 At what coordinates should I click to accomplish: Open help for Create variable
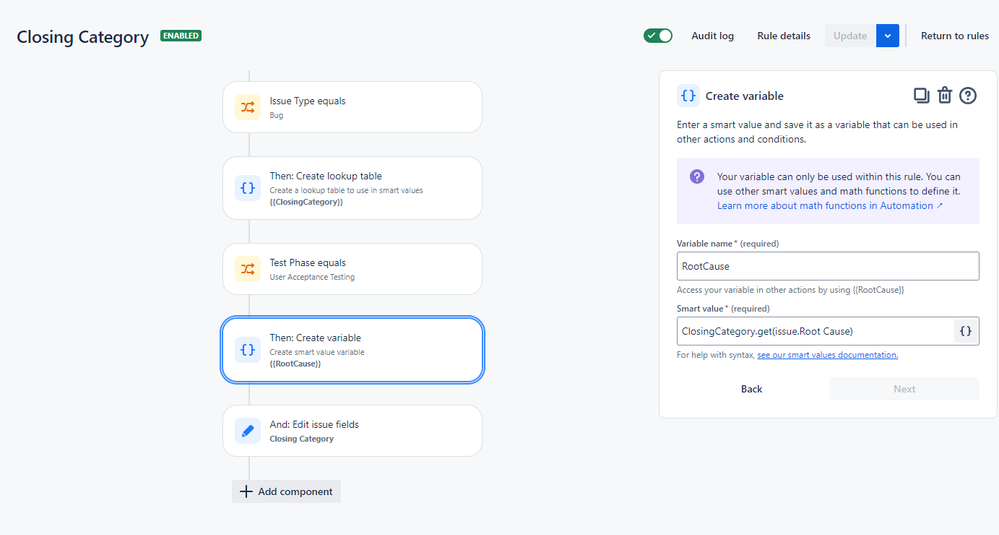(968, 96)
